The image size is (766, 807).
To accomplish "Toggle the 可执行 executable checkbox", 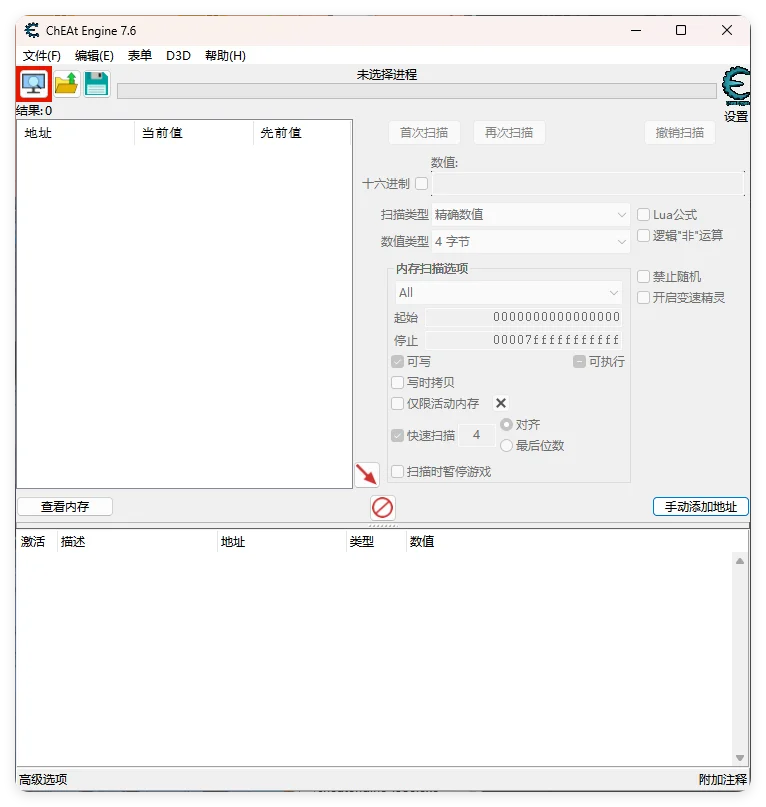I will [579, 361].
